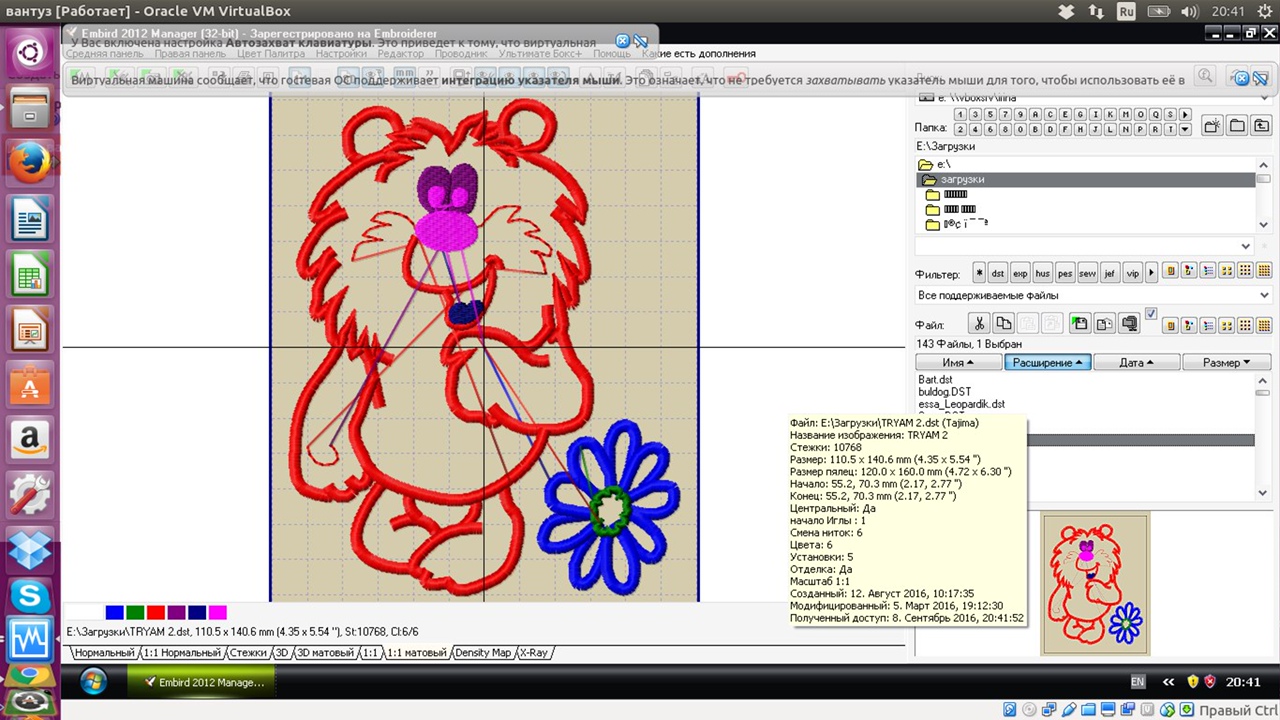Toggle the checkbox in the Файл toolbar
Image resolution: width=1280 pixels, height=720 pixels.
pyautogui.click(x=1151, y=314)
